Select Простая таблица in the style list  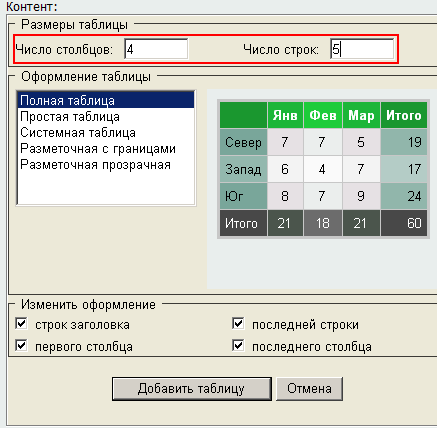106,117
